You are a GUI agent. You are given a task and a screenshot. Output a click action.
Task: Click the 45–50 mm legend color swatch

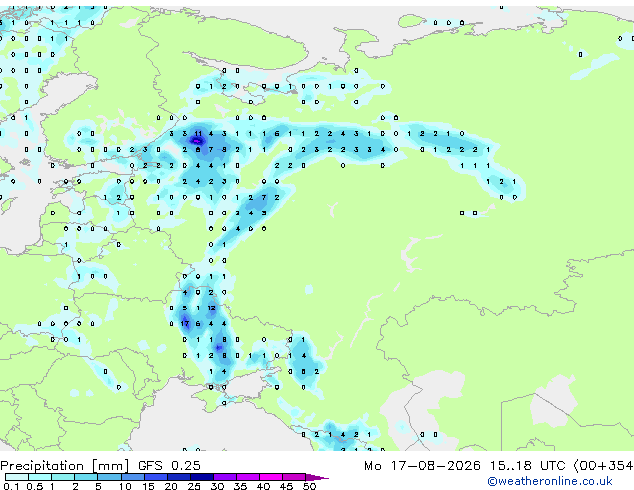pos(294,477)
